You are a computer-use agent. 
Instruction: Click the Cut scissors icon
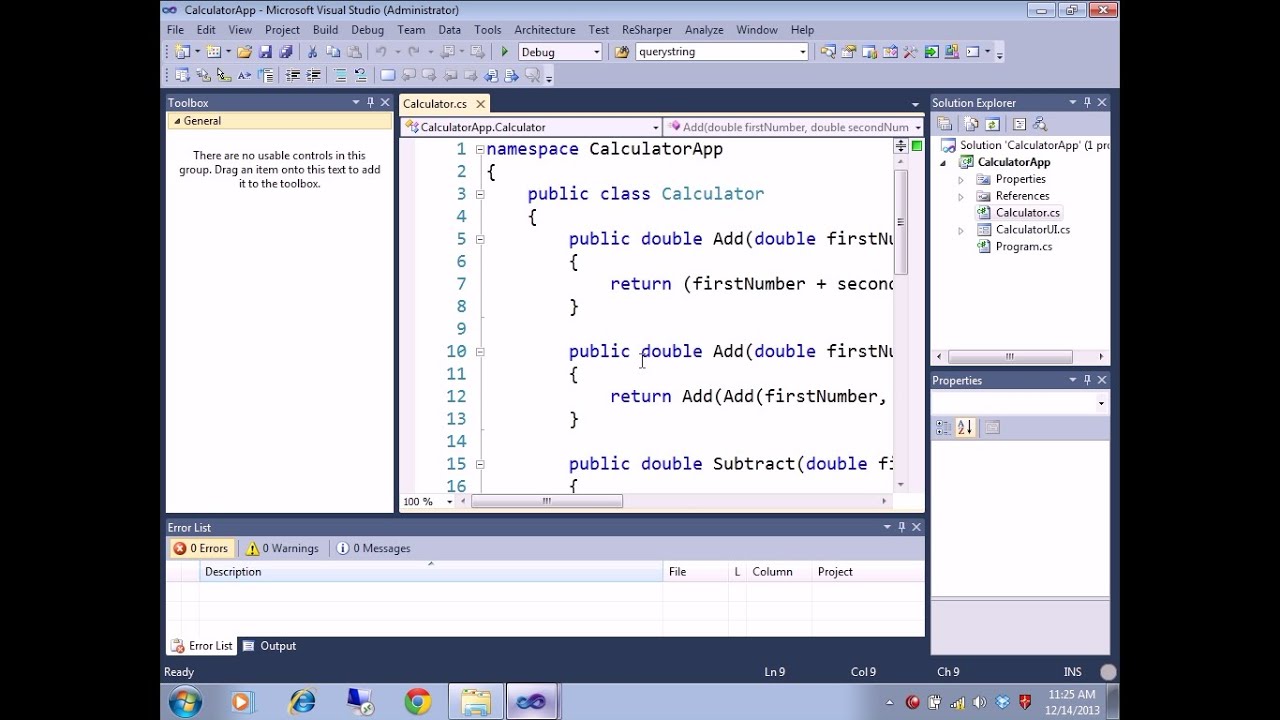tap(312, 52)
